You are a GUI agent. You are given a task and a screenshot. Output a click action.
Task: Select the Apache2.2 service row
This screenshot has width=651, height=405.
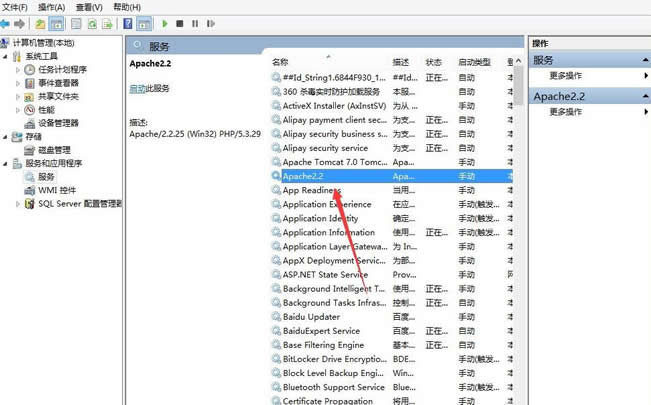click(x=392, y=176)
